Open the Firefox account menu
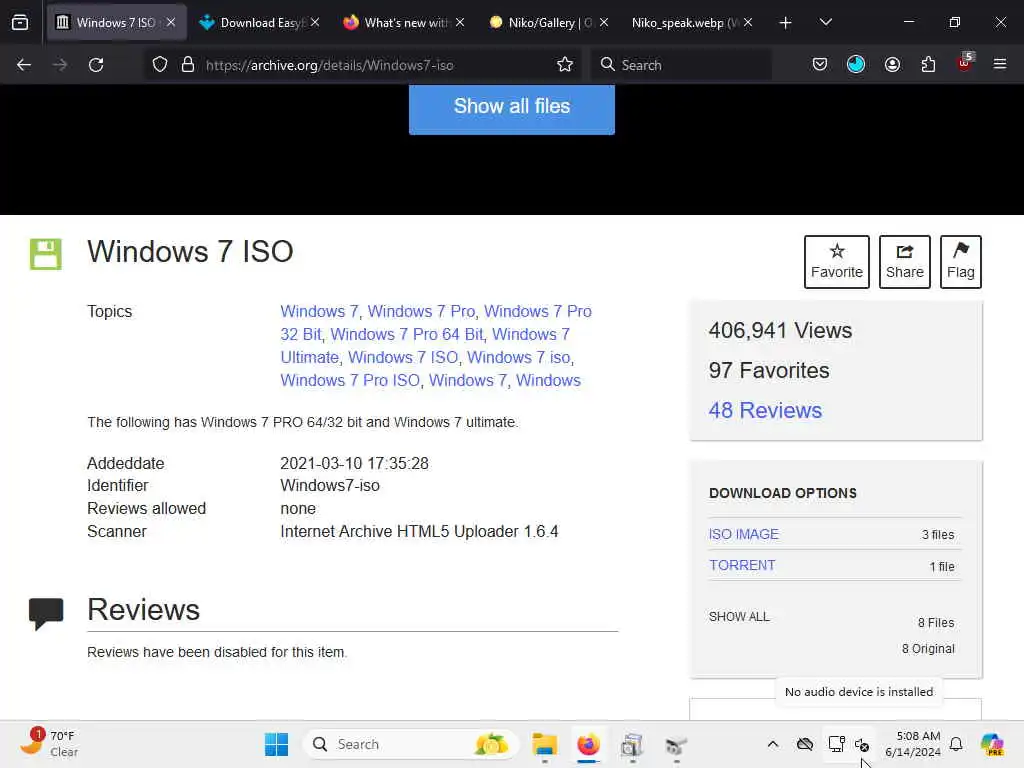 (x=892, y=65)
